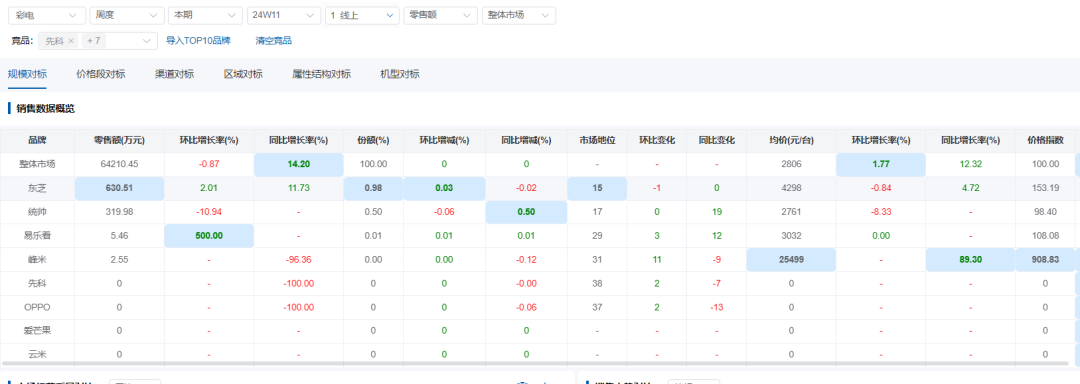Click the 2761 average price cell
Image resolution: width=1080 pixels, height=384 pixels.
coord(791,212)
